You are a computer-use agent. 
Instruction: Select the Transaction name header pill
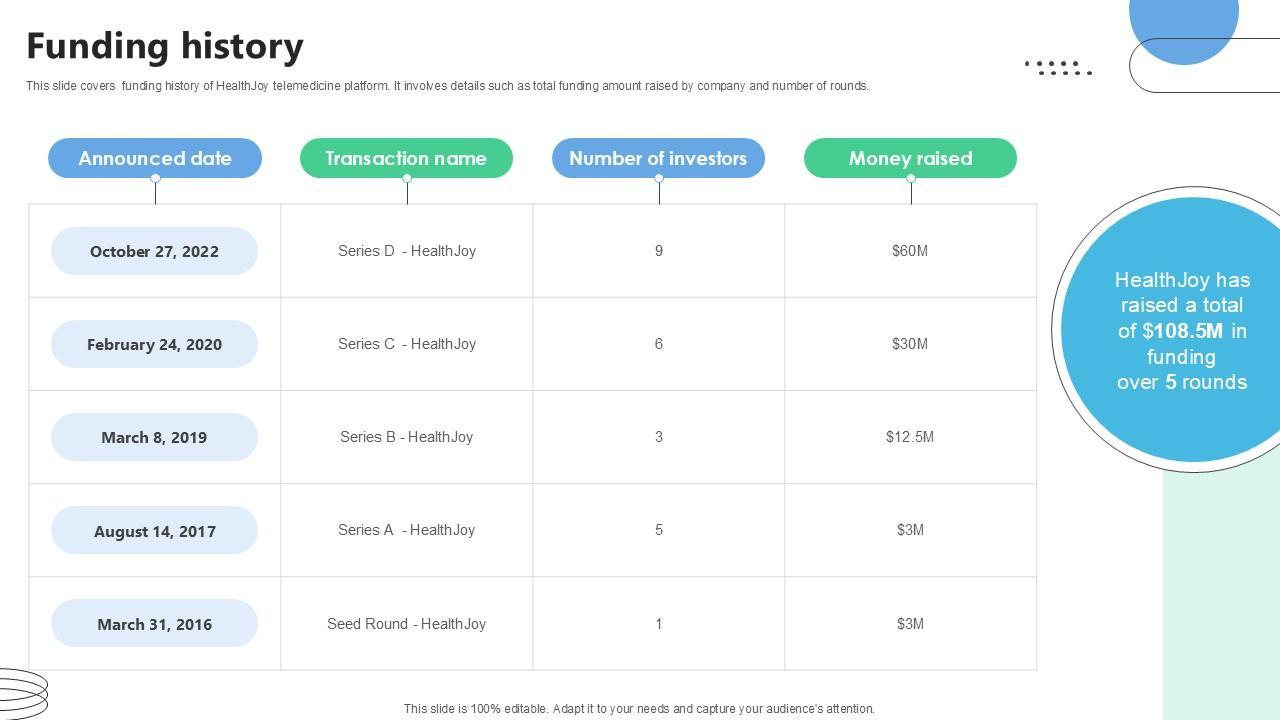[406, 158]
